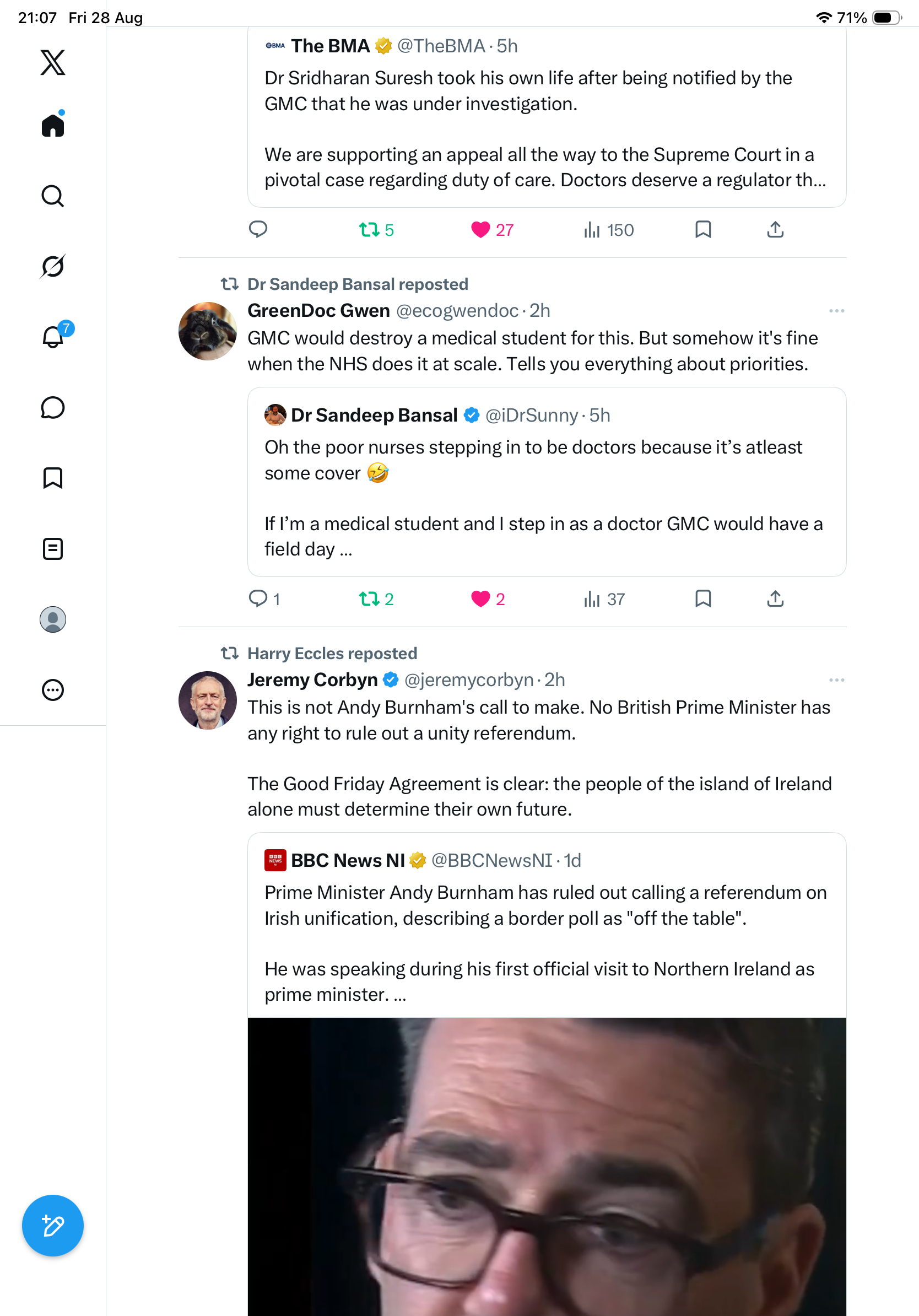This screenshot has height=1316, width=919.
Task: Open Dr Sandeep Bansal's quoted post
Action: point(547,482)
